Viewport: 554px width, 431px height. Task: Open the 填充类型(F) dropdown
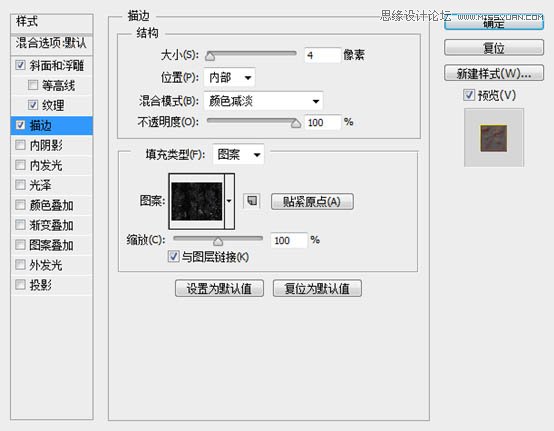tap(238, 154)
